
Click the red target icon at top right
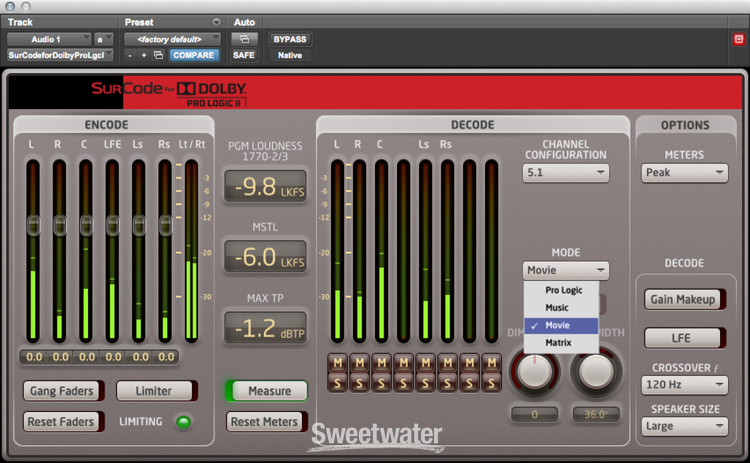coord(738,39)
